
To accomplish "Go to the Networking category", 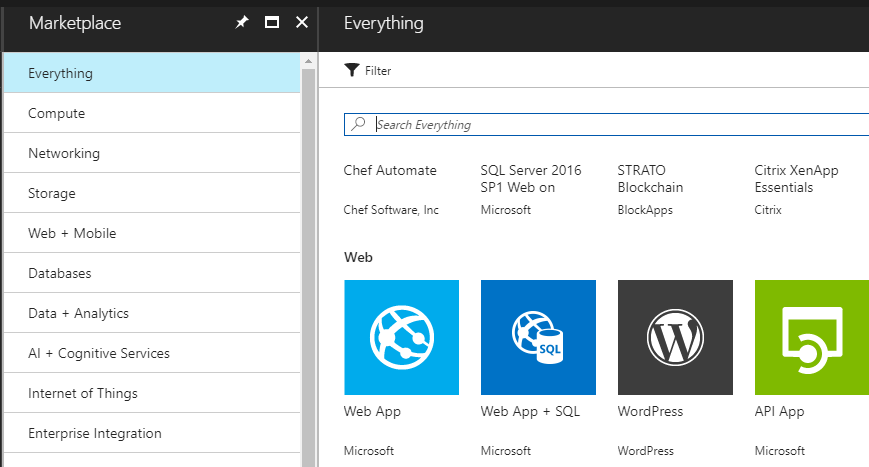I will [x=64, y=154].
